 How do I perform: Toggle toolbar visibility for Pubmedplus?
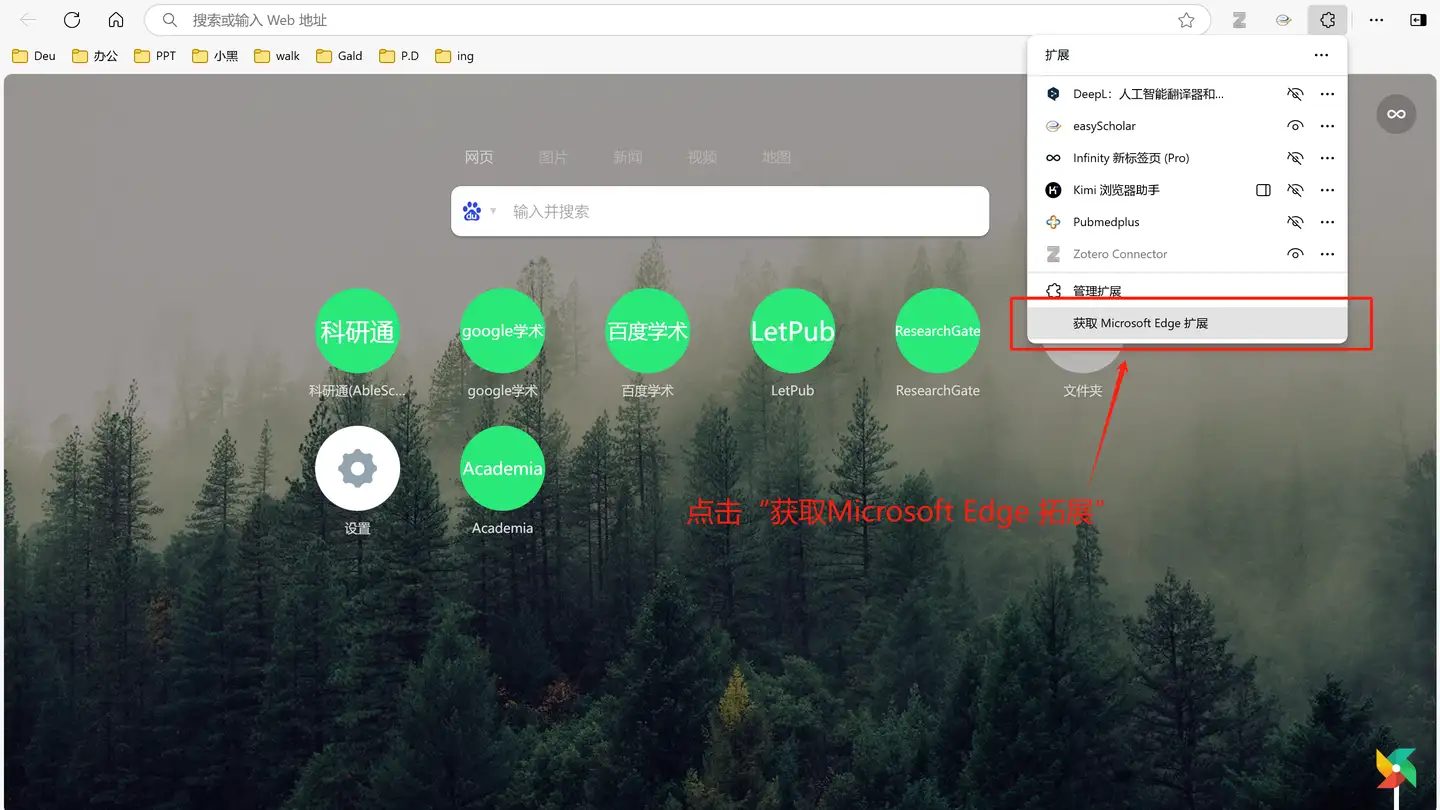coord(1295,222)
